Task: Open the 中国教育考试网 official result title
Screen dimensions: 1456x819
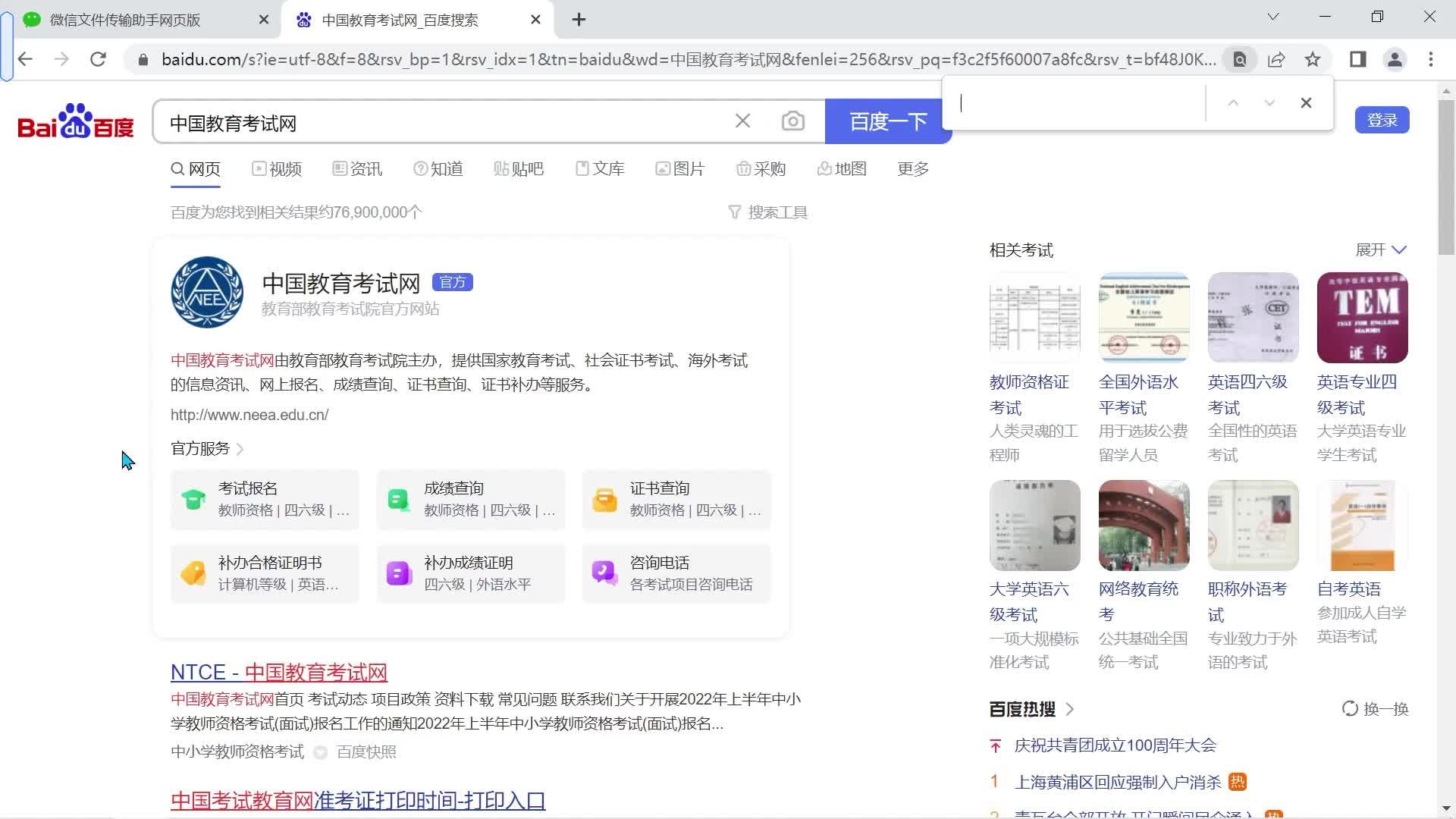Action: [341, 283]
